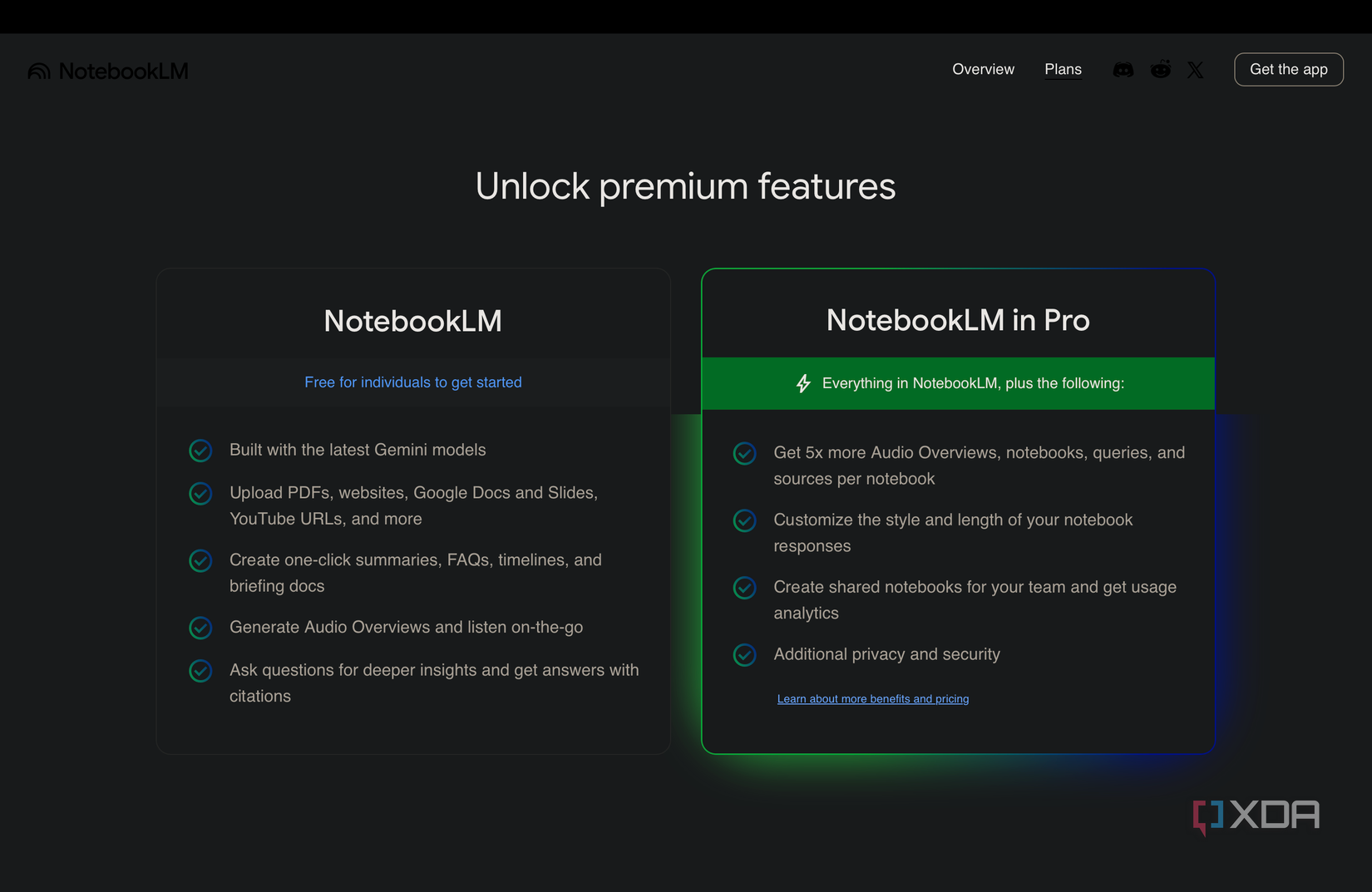Click checkmark beside 5x more Audio Overviews
The width and height of the screenshot is (1372, 892).
pos(744,453)
